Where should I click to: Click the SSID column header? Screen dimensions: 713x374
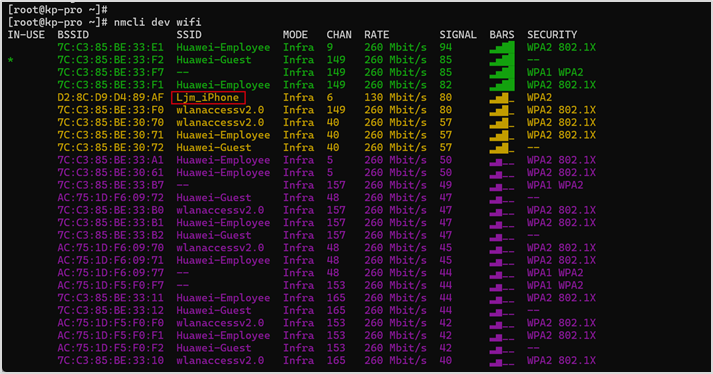coord(189,35)
